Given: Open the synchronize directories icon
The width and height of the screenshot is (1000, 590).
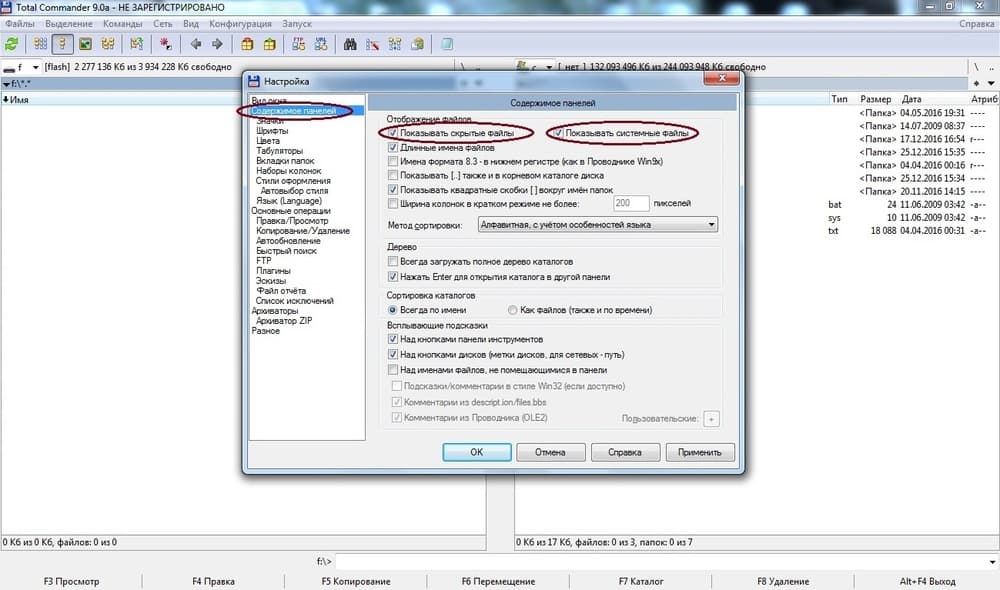Looking at the screenshot, I should (395, 44).
